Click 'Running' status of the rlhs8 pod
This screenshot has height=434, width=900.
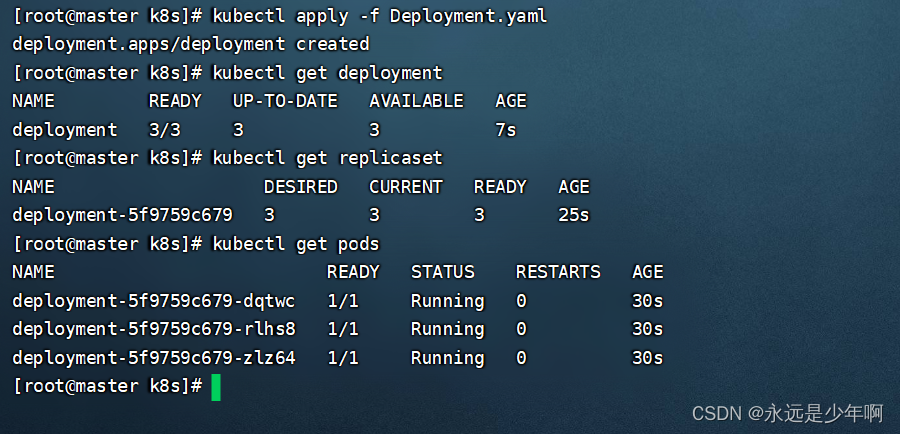click(448, 329)
